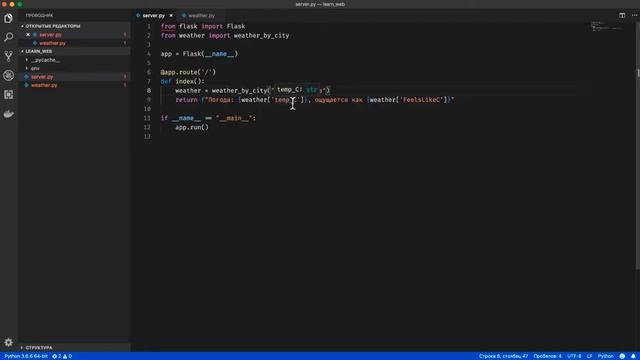Open server.py in the LEARN_WEB tree
640x360 pixels.
[42, 77]
